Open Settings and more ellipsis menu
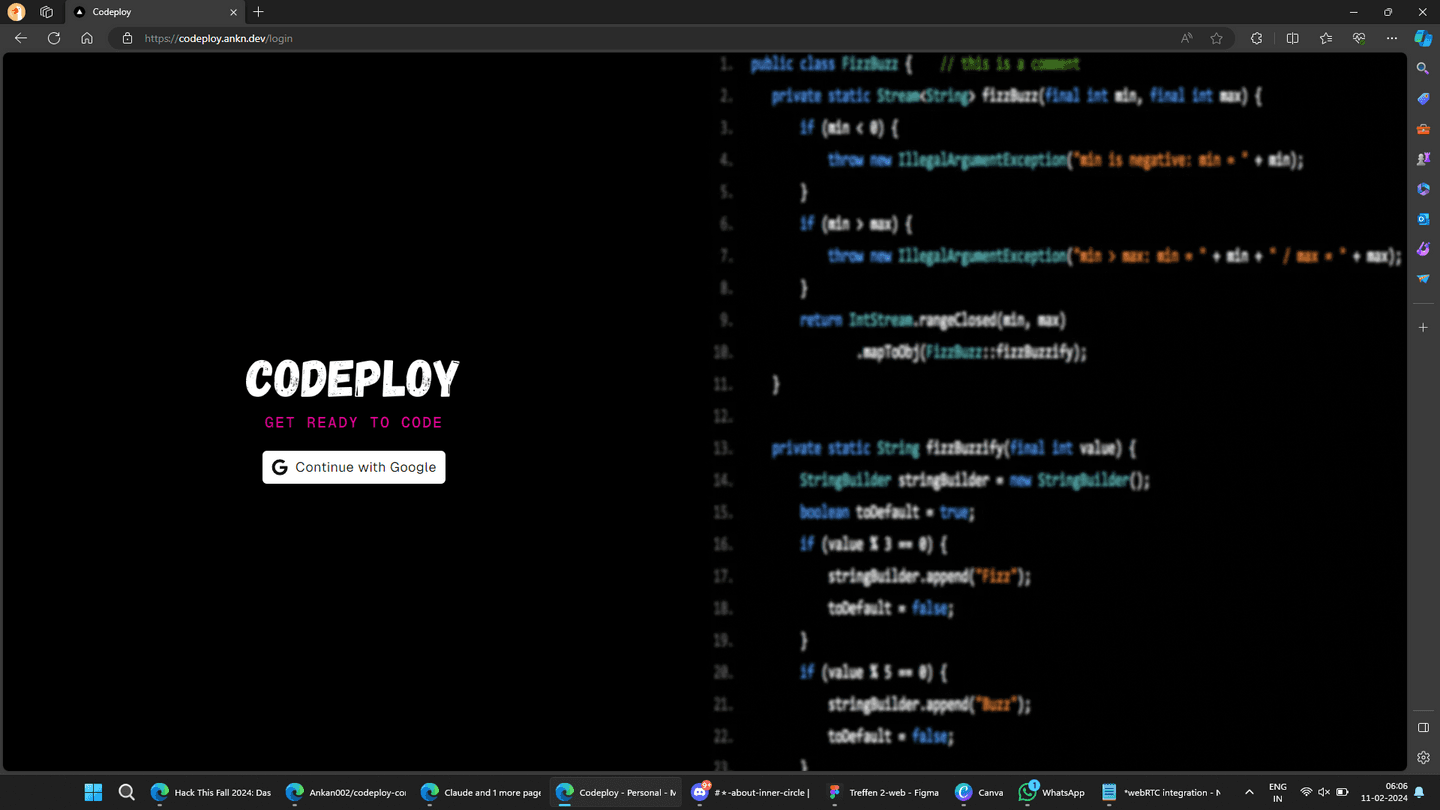Screen dimensions: 1440x810 point(1392,38)
